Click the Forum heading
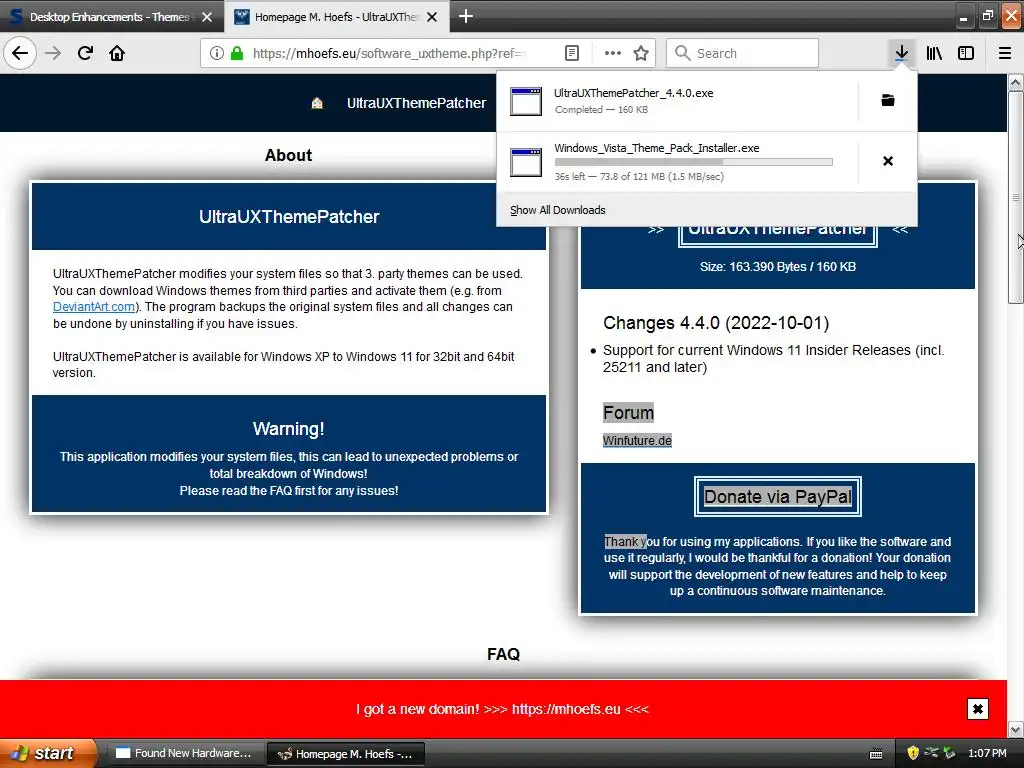 pos(628,413)
